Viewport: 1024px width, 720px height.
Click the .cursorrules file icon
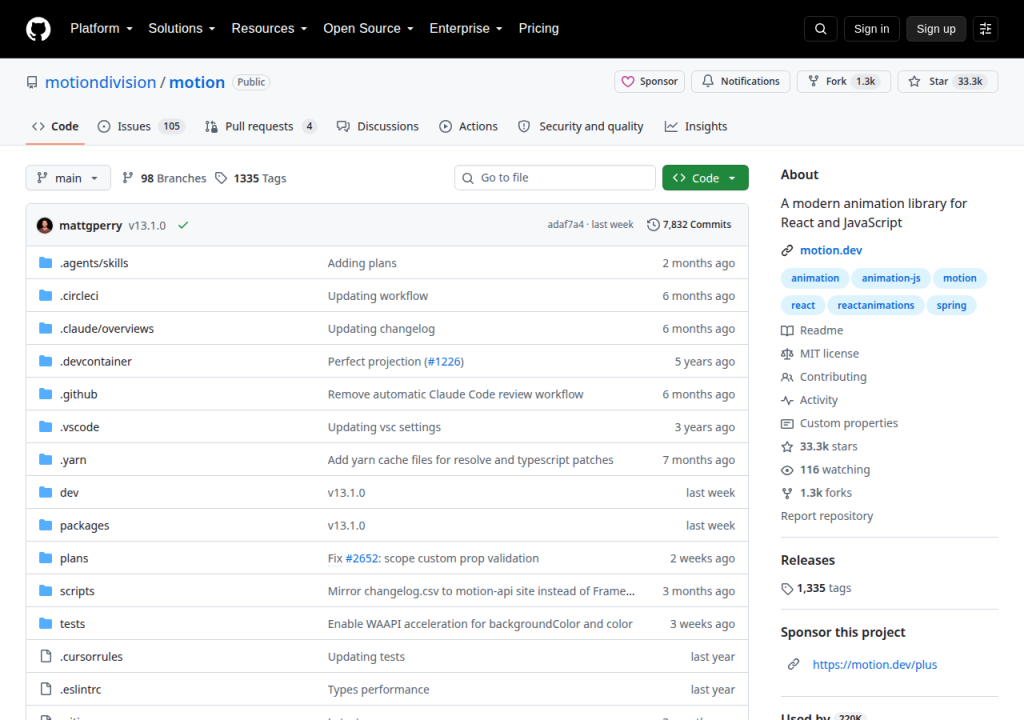46,656
